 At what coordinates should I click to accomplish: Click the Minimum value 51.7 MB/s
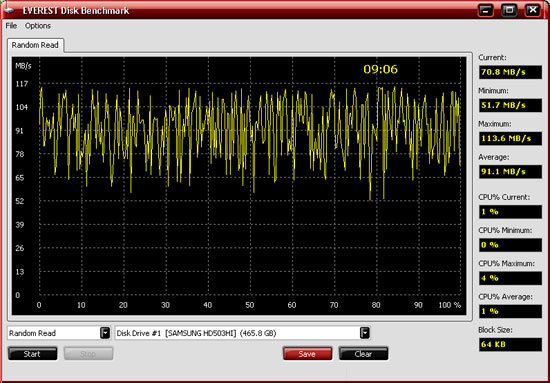(x=510, y=105)
